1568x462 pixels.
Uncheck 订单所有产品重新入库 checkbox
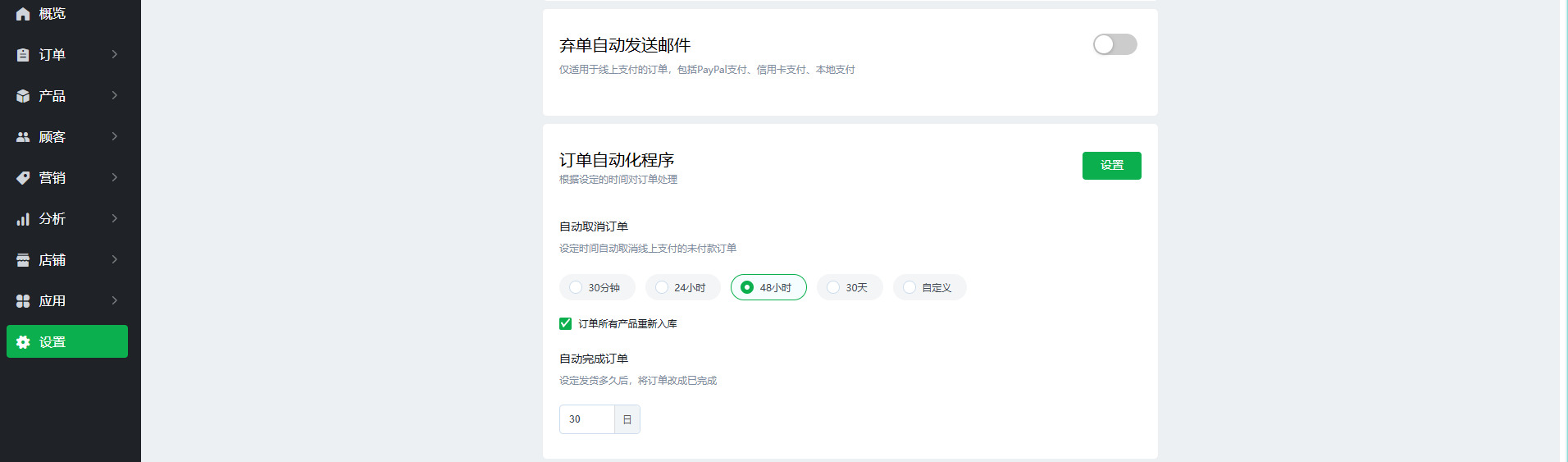tap(565, 323)
